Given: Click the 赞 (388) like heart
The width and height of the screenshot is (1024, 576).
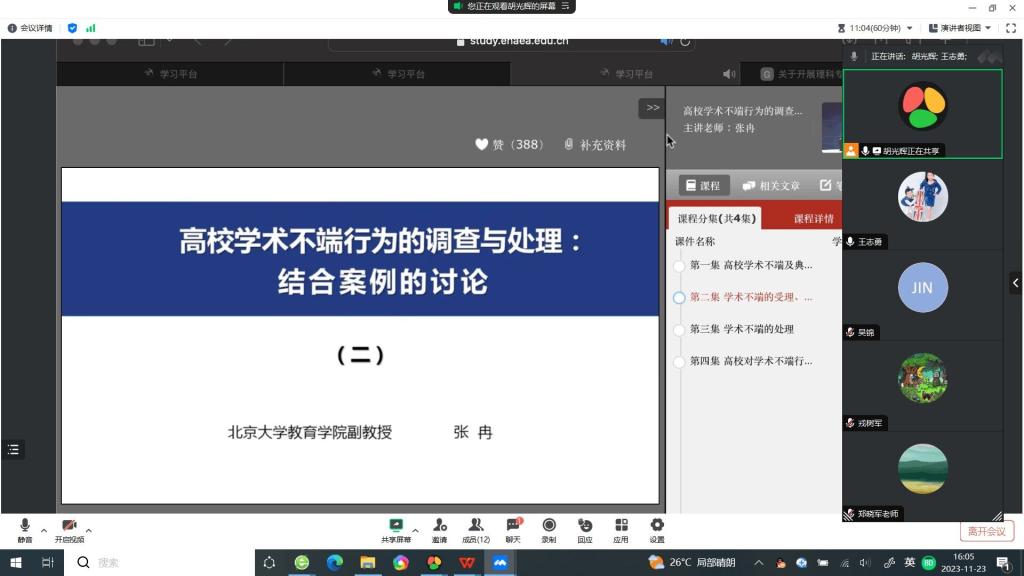Looking at the screenshot, I should tap(481, 144).
